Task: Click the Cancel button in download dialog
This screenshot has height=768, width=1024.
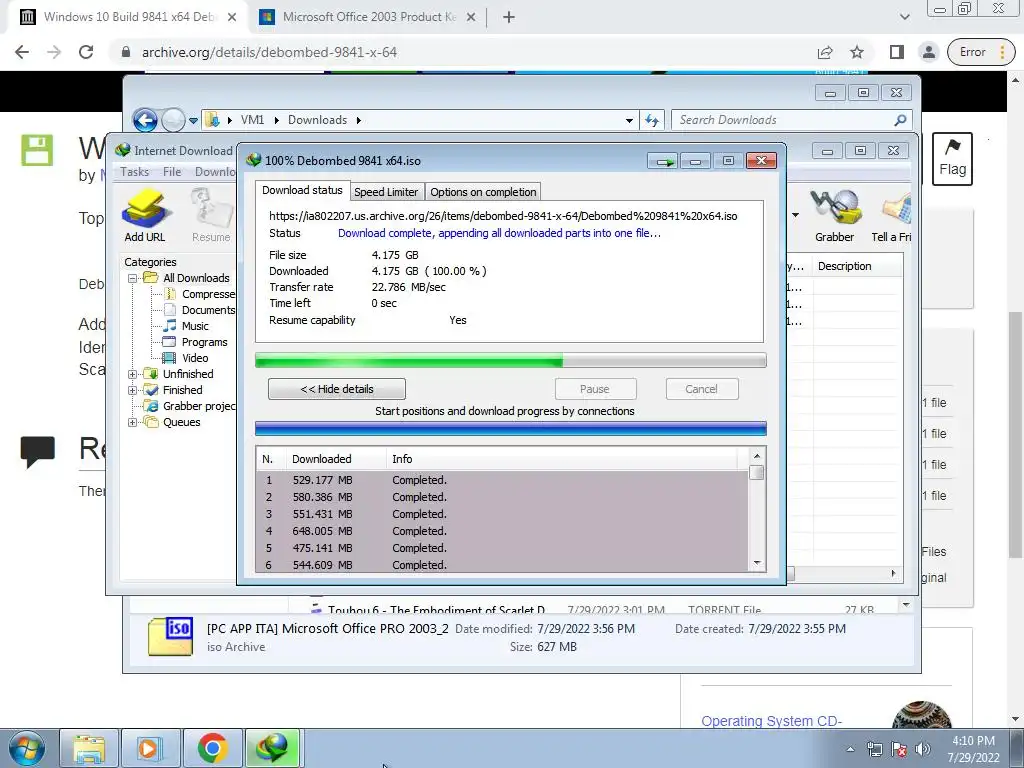Action: click(701, 389)
